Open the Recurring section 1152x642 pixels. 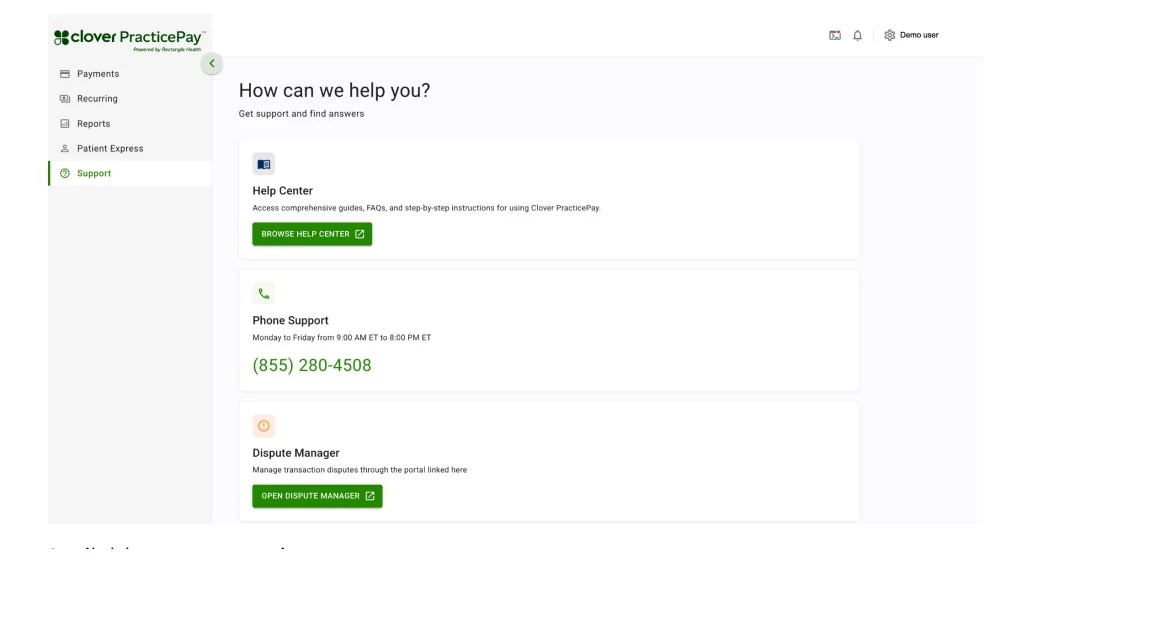130,98
